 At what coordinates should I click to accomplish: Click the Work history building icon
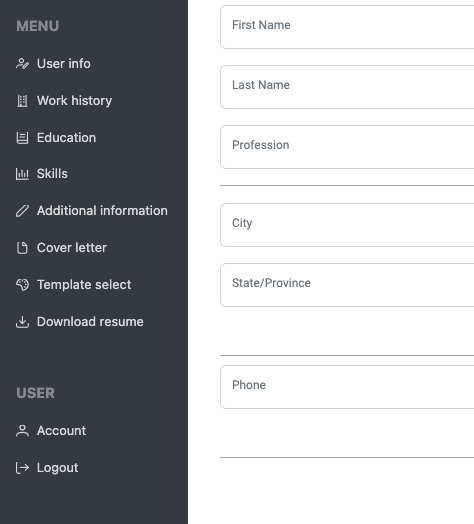(22, 101)
